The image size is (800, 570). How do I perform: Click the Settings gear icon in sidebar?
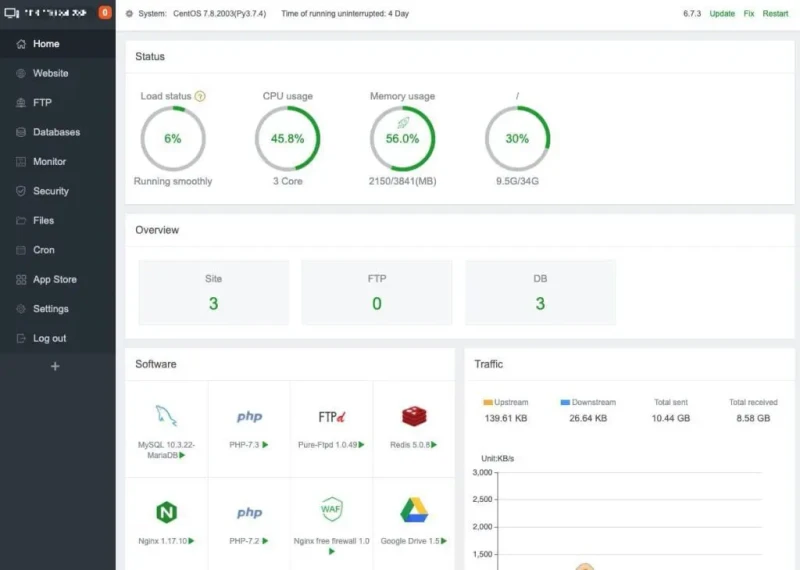(21, 309)
